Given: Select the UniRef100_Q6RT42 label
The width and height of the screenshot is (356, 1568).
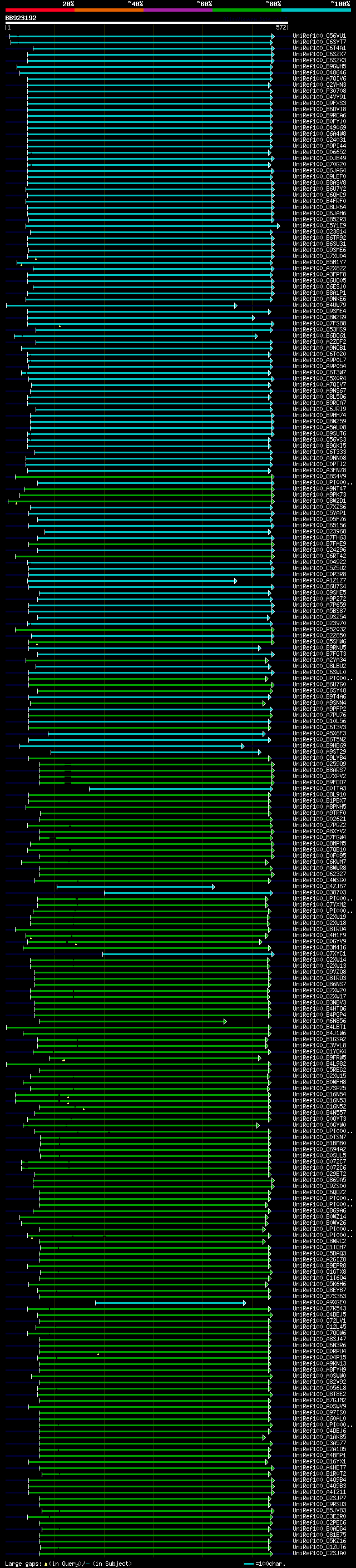Looking at the screenshot, I should tap(319, 556).
